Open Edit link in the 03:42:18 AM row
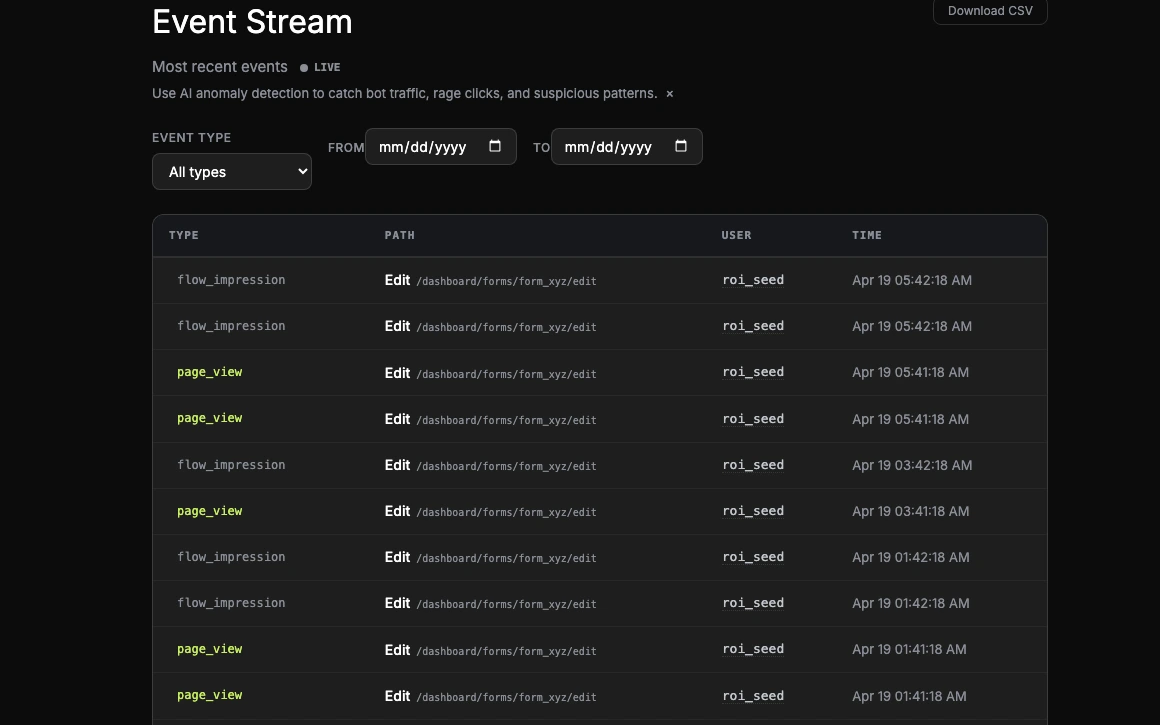This screenshot has height=725, width=1160. tap(397, 465)
